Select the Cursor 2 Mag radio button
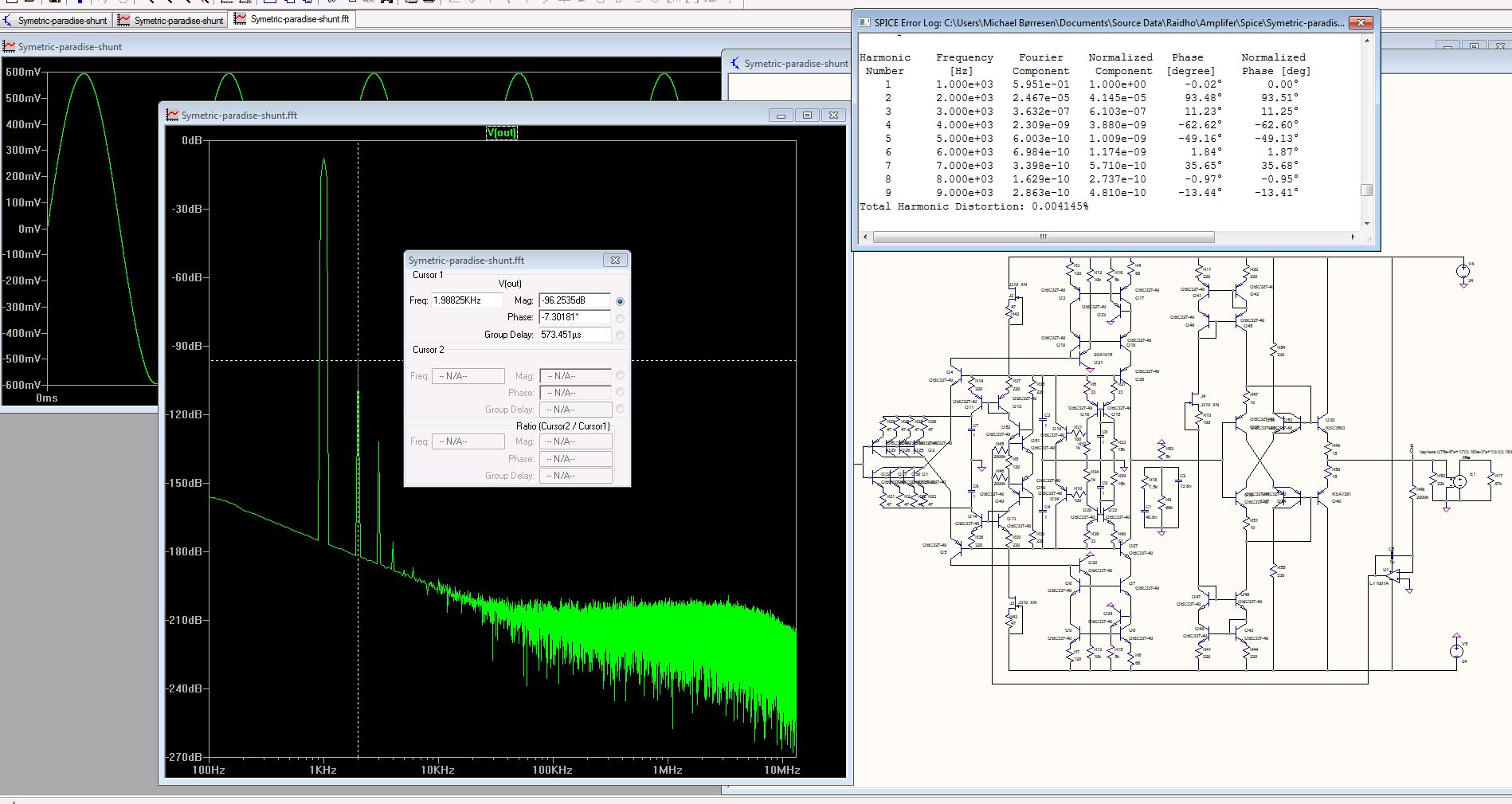This screenshot has height=804, width=1512. point(620,375)
